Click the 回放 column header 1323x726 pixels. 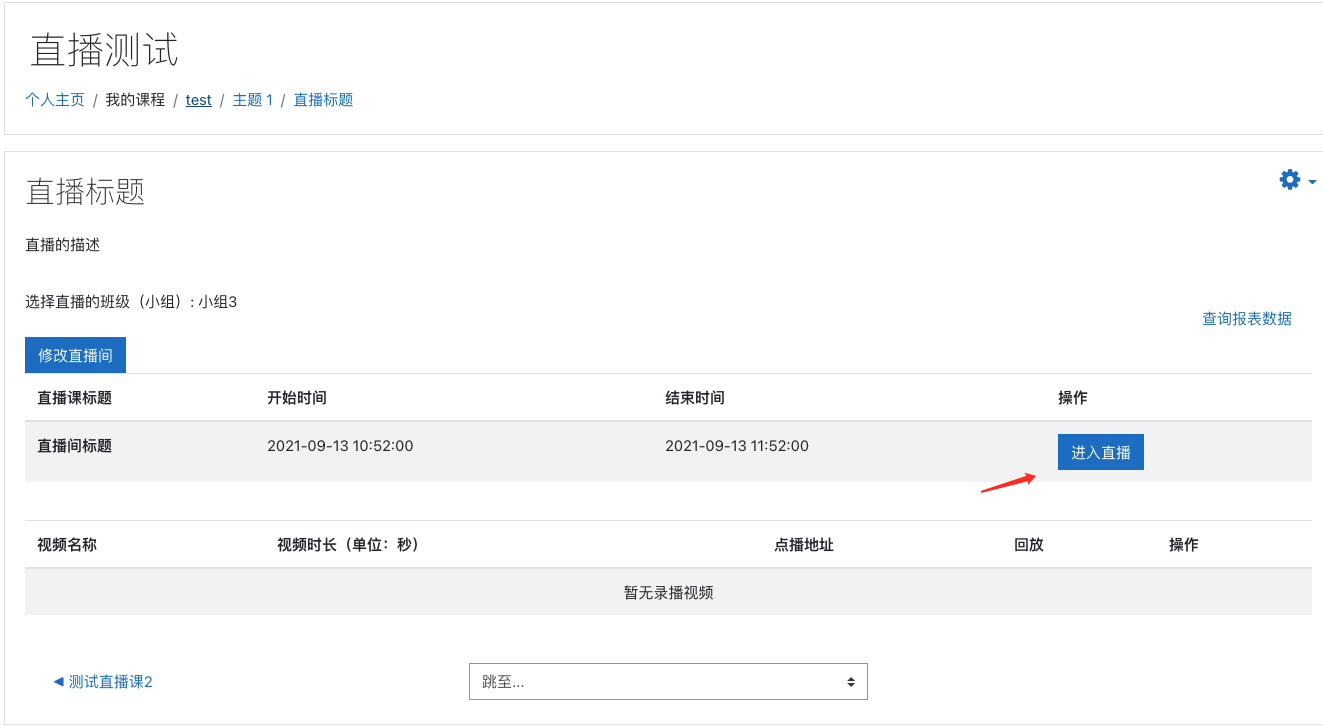coord(1029,545)
